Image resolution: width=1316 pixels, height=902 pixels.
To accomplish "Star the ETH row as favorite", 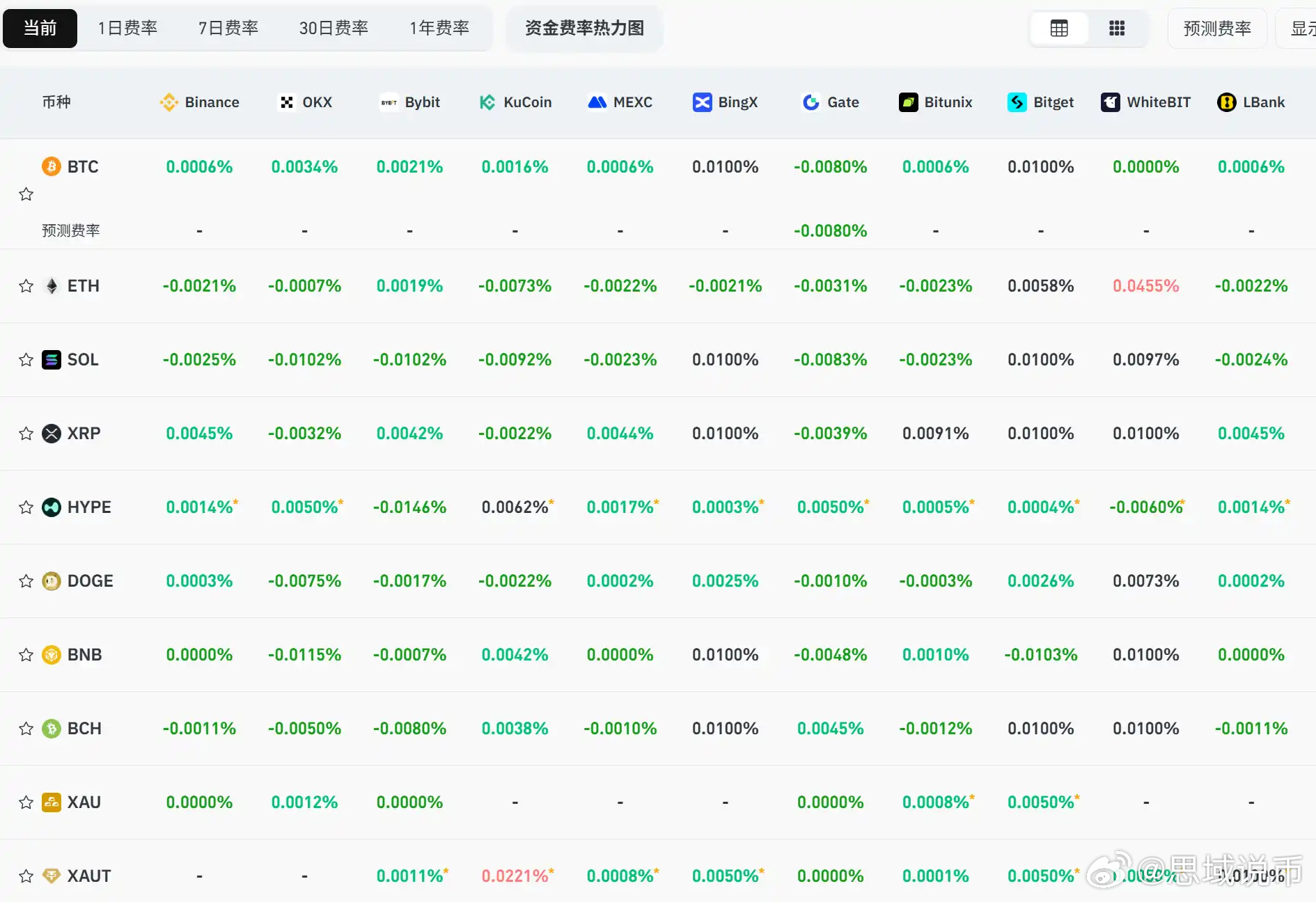I will point(26,285).
